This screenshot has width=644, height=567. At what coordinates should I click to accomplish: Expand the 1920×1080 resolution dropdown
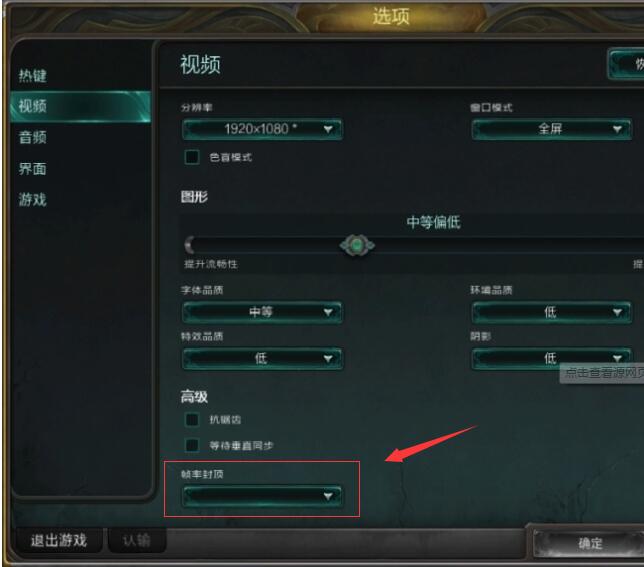[x=262, y=129]
